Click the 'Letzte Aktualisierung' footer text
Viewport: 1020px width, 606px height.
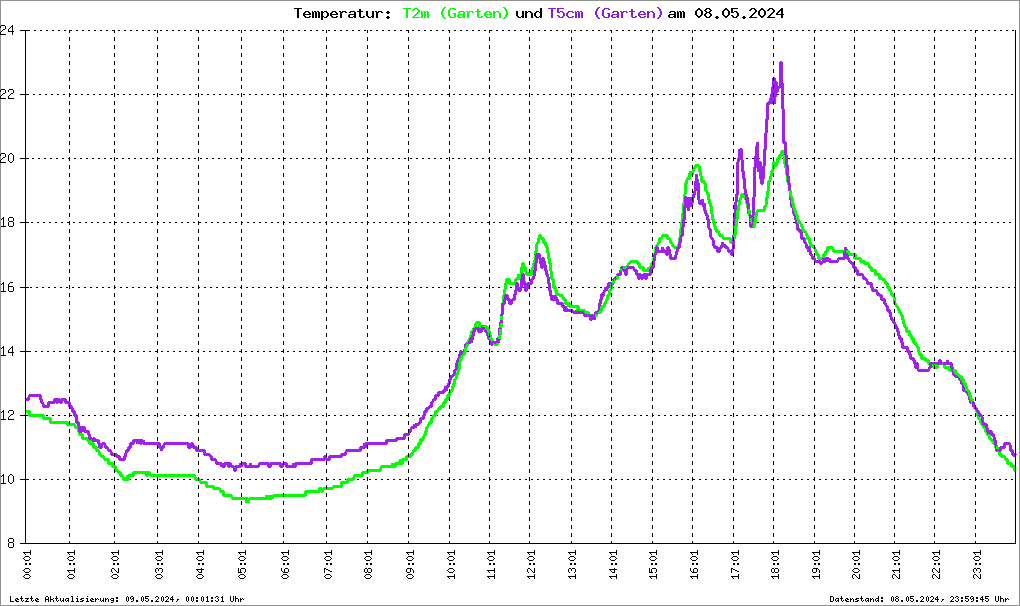(x=127, y=599)
